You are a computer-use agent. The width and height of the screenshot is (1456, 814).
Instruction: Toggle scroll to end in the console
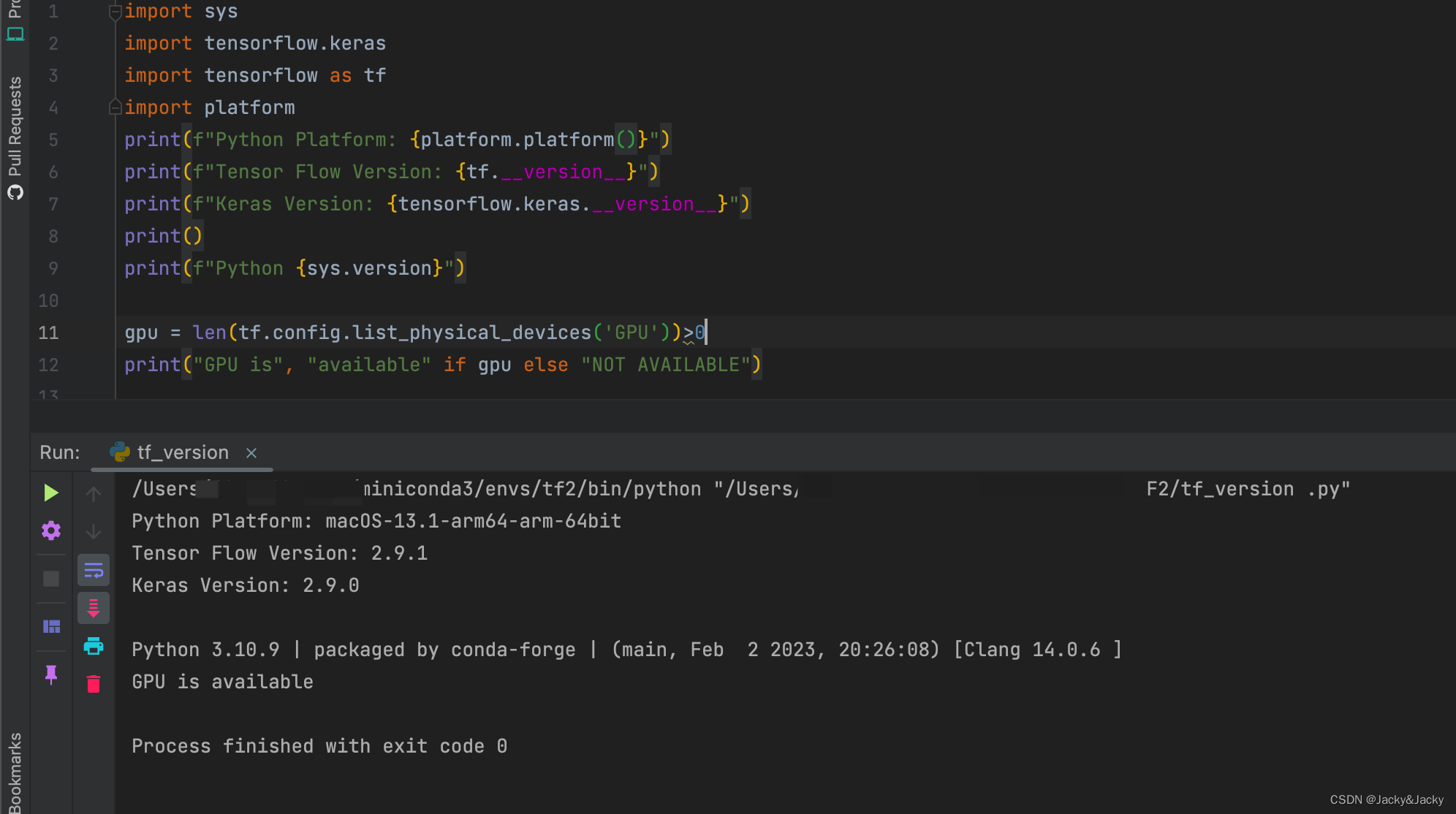coord(94,607)
